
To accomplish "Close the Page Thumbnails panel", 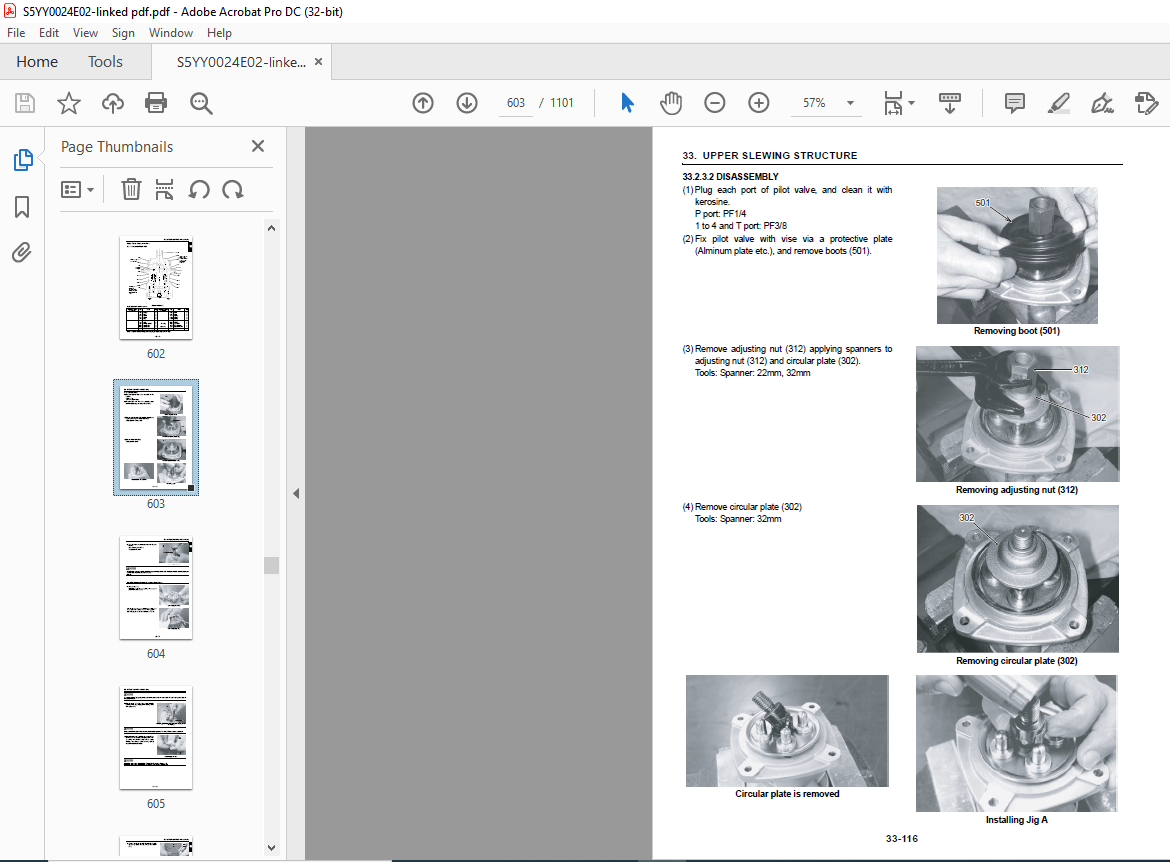I will tap(258, 146).
